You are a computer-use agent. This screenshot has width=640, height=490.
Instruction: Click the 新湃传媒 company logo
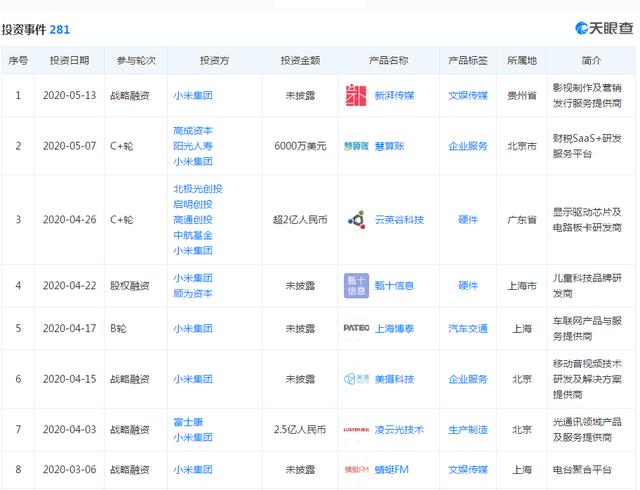coord(356,95)
